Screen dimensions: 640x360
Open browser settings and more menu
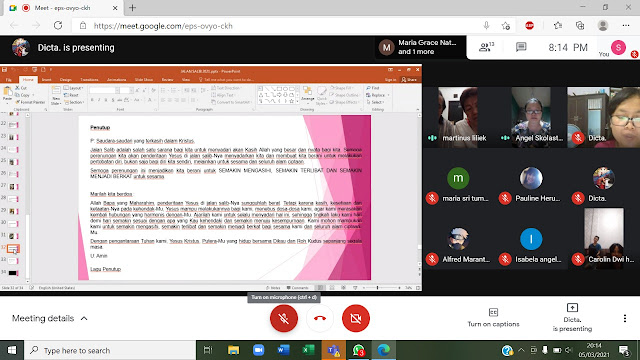click(x=626, y=26)
